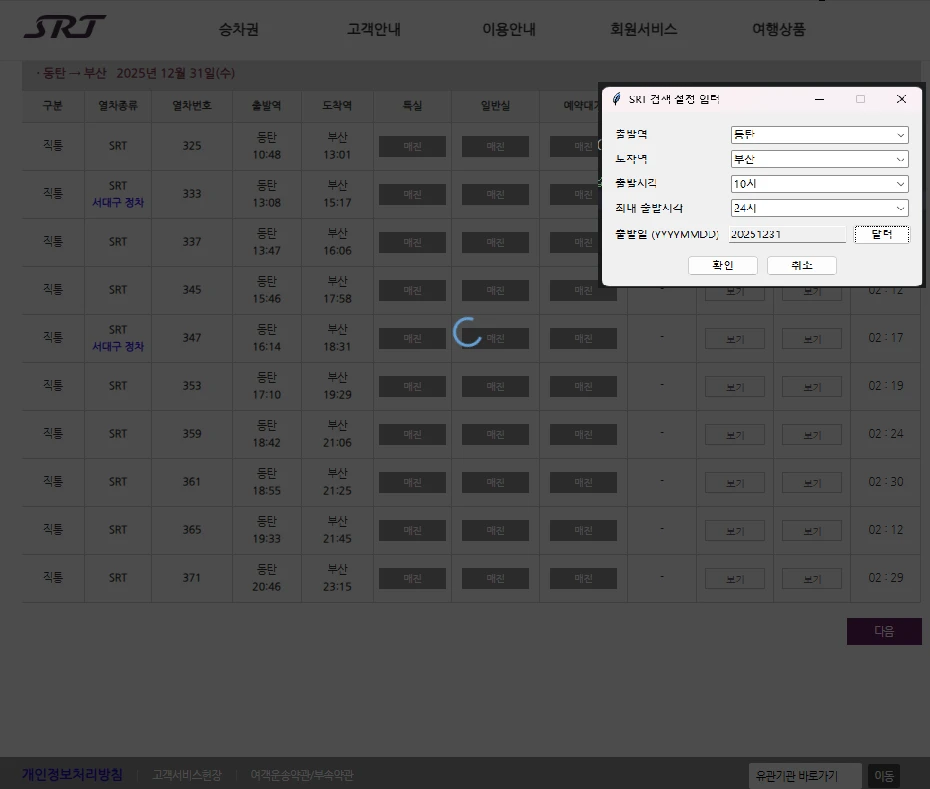Open the 출발역 combo box showing 동탄

819,135
